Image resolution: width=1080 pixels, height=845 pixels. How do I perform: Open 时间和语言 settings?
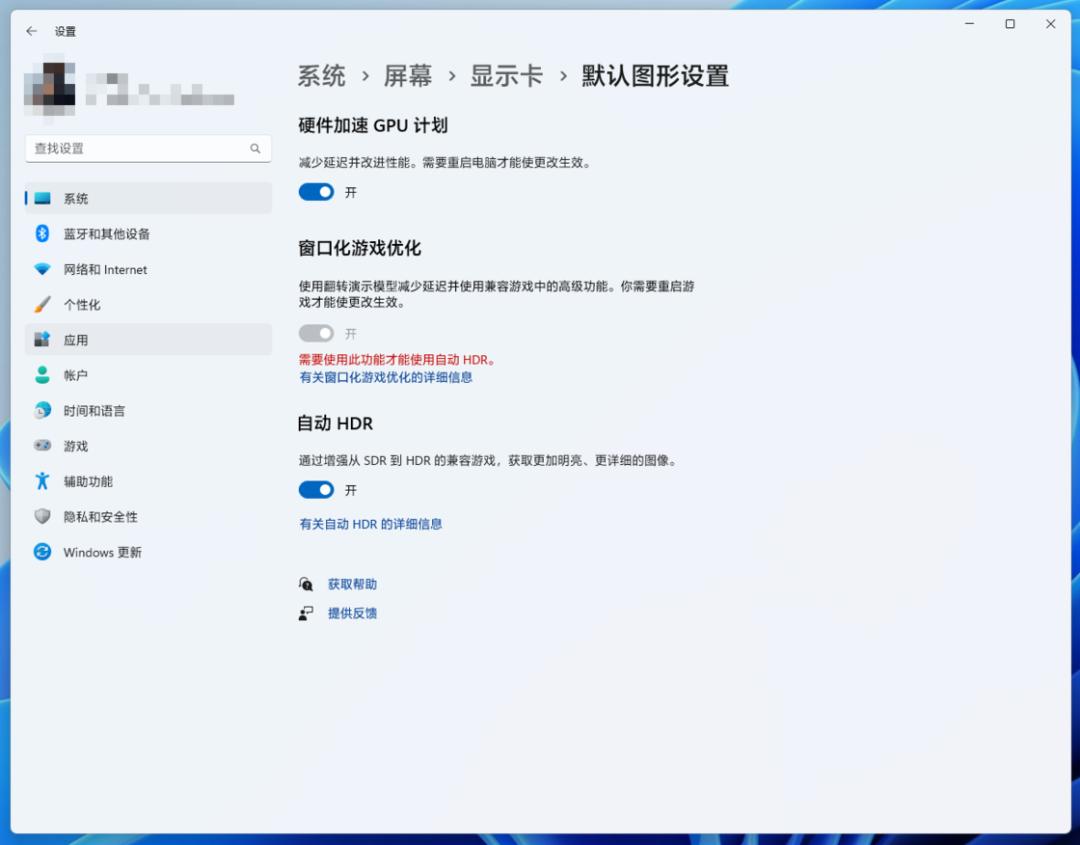tap(149, 410)
